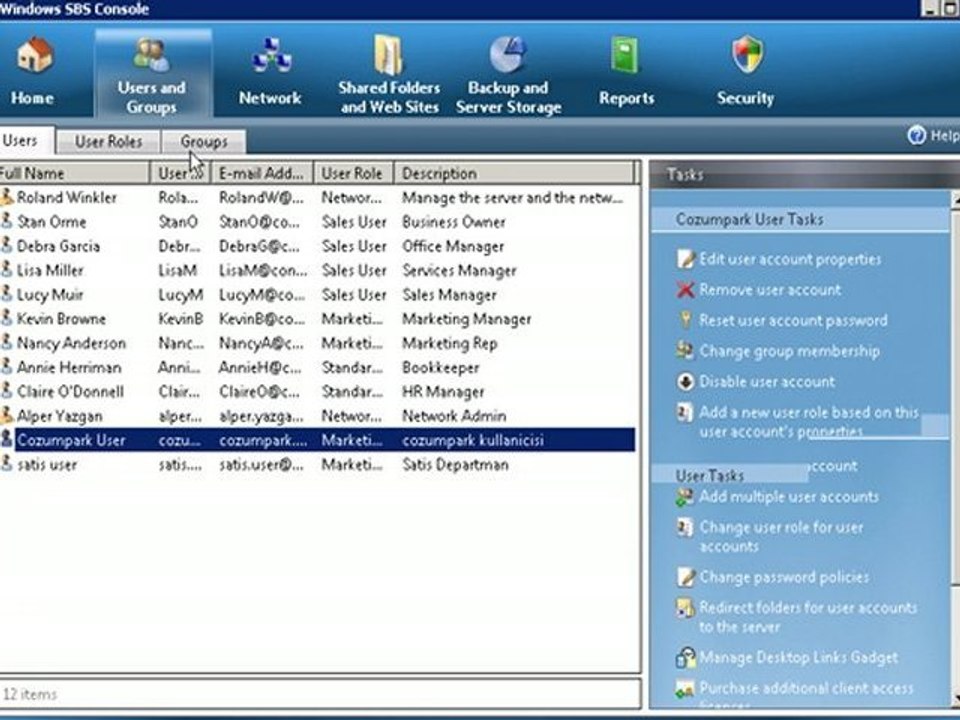Click Add multiple user accounts link
The image size is (960, 720).
click(x=789, y=497)
